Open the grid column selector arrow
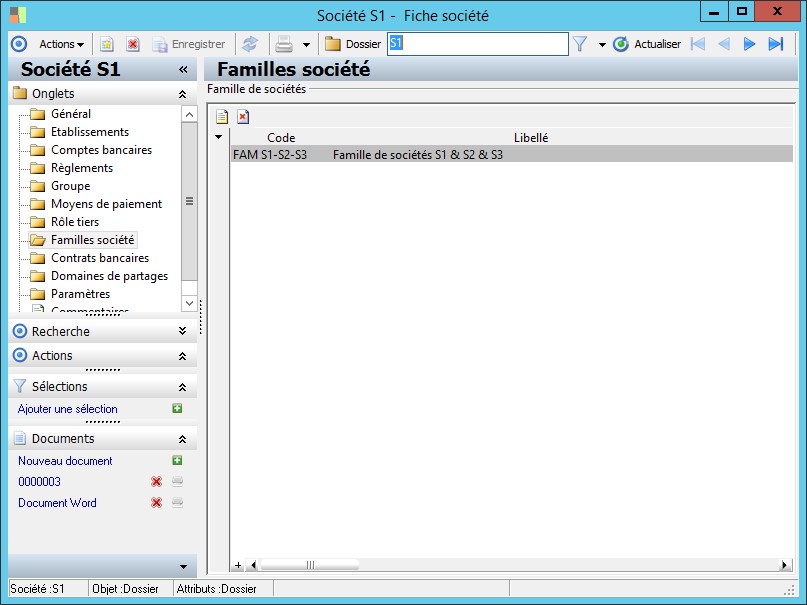The width and height of the screenshot is (807, 605). coord(219,137)
